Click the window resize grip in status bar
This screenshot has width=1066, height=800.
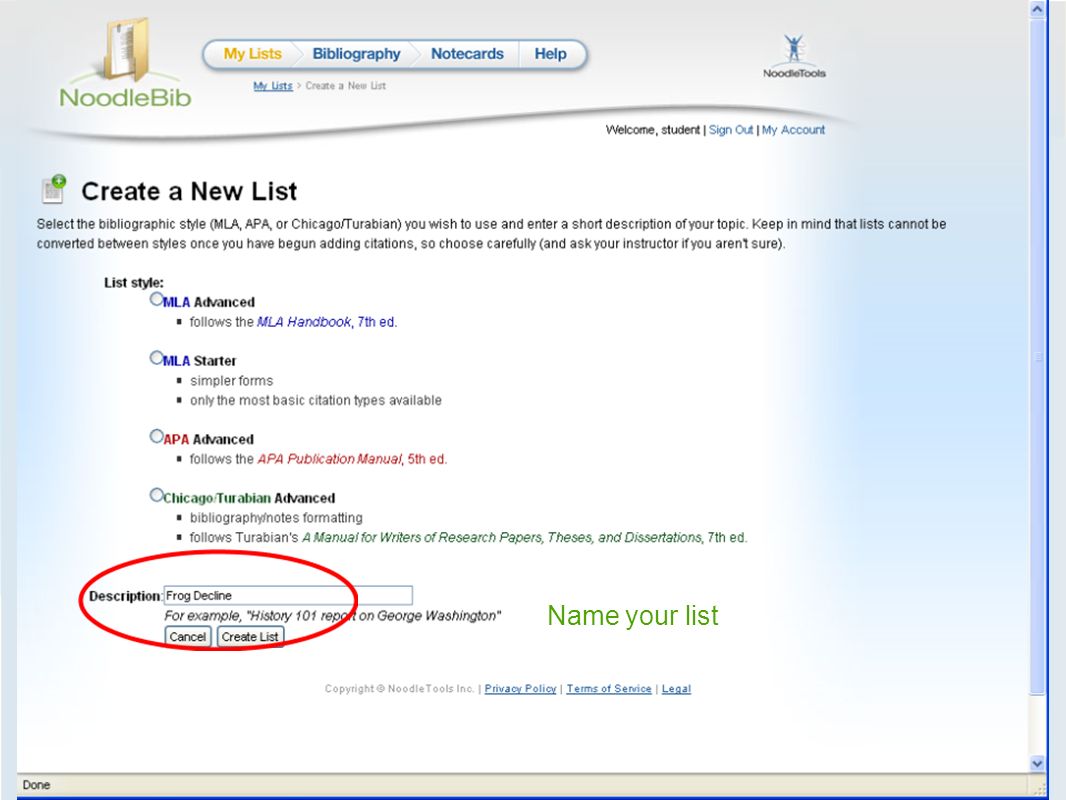[x=1039, y=788]
